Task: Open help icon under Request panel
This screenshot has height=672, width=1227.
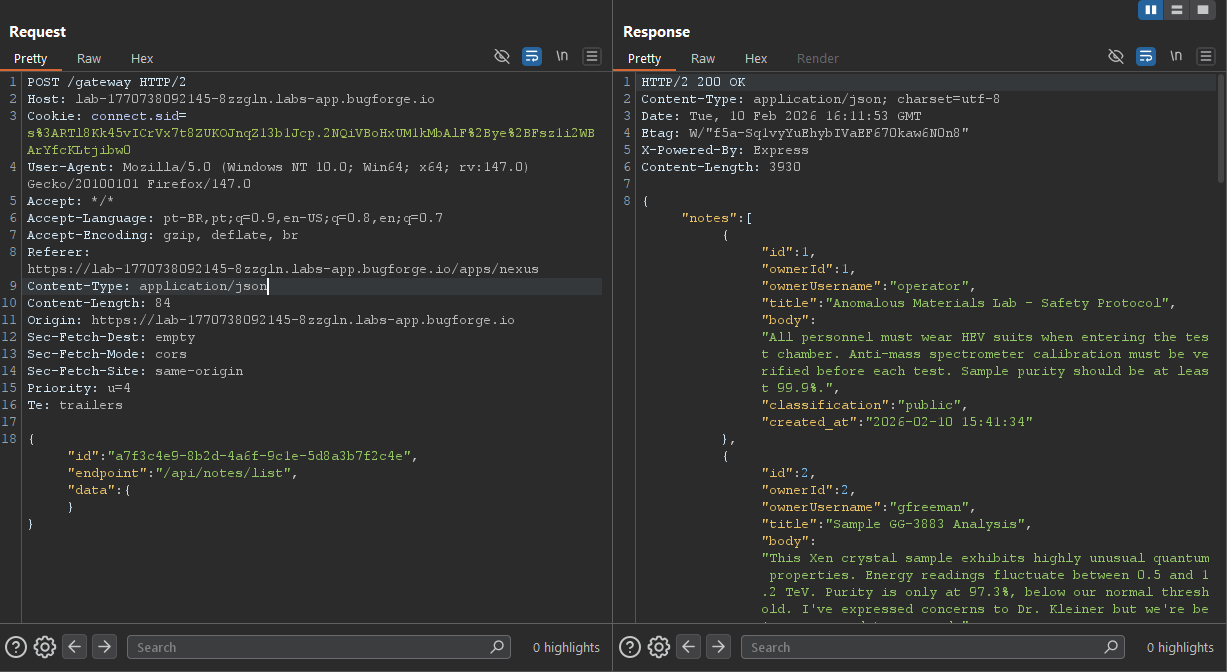Action: (17, 647)
